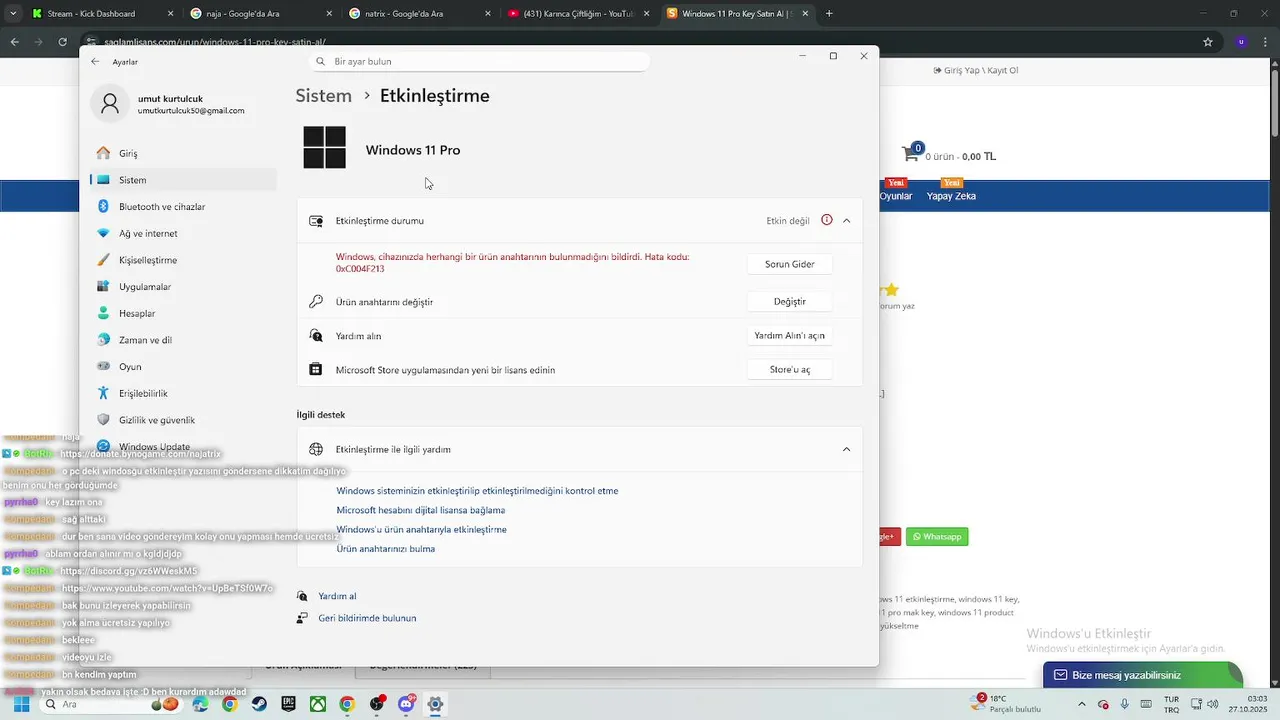Open link about checking Windows activation
Screen dimensions: 1280x720
coord(477,491)
